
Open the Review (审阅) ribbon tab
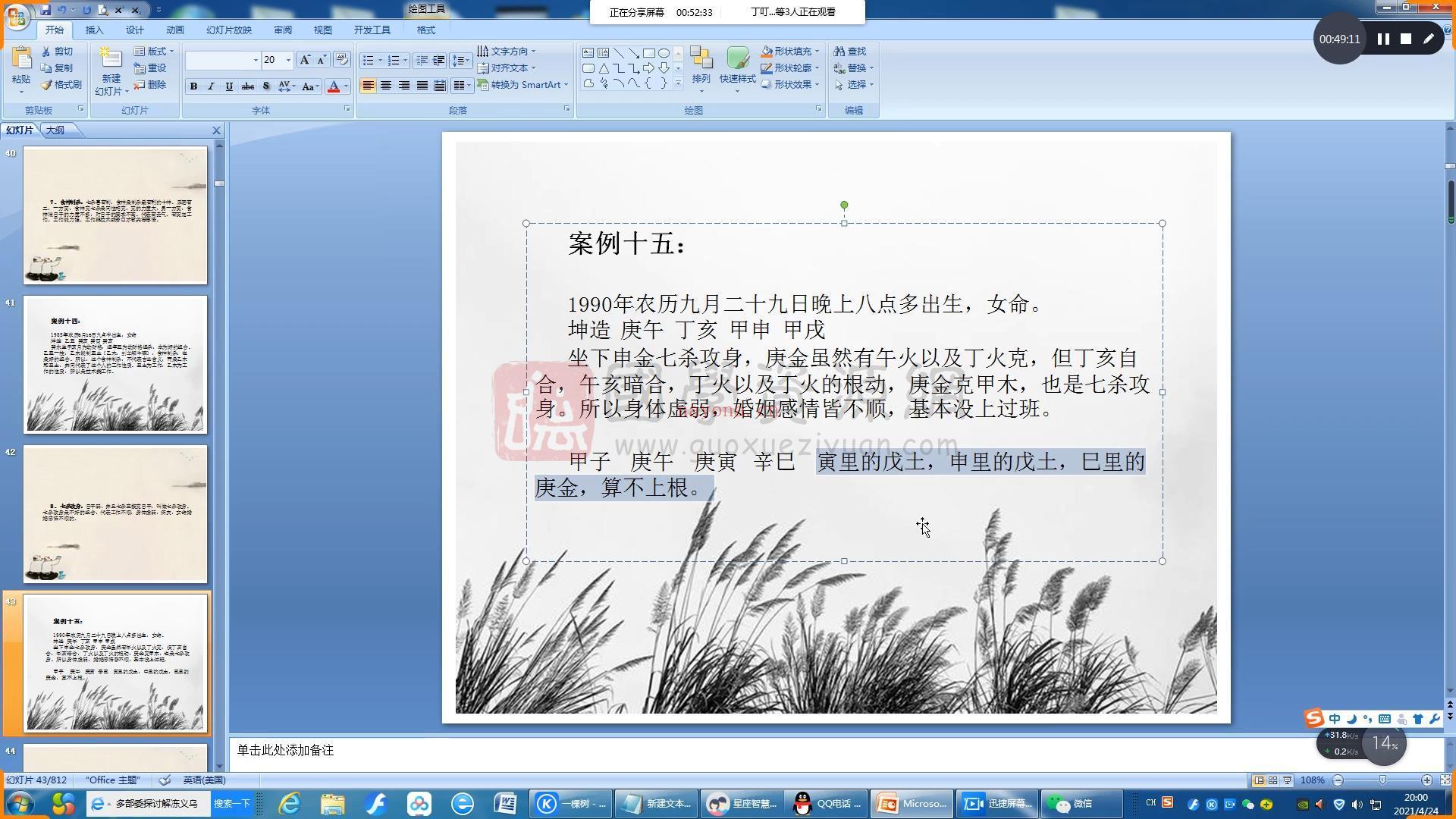pos(283,30)
